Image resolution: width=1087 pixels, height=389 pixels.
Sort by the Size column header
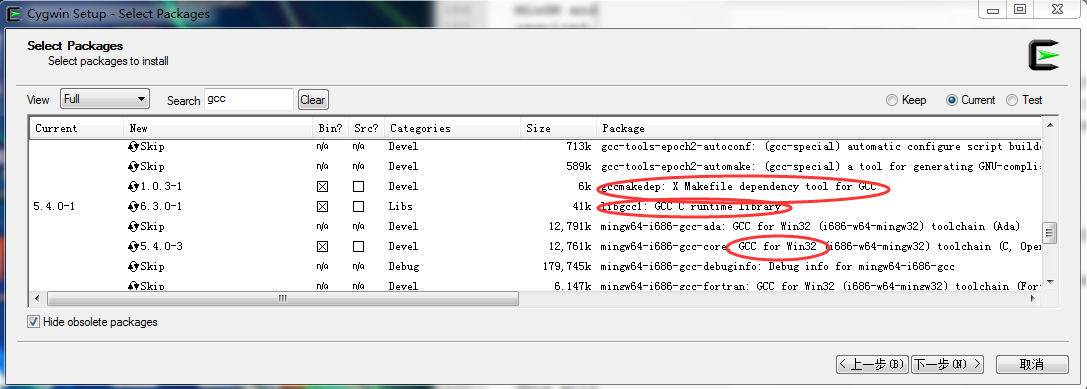click(558, 128)
